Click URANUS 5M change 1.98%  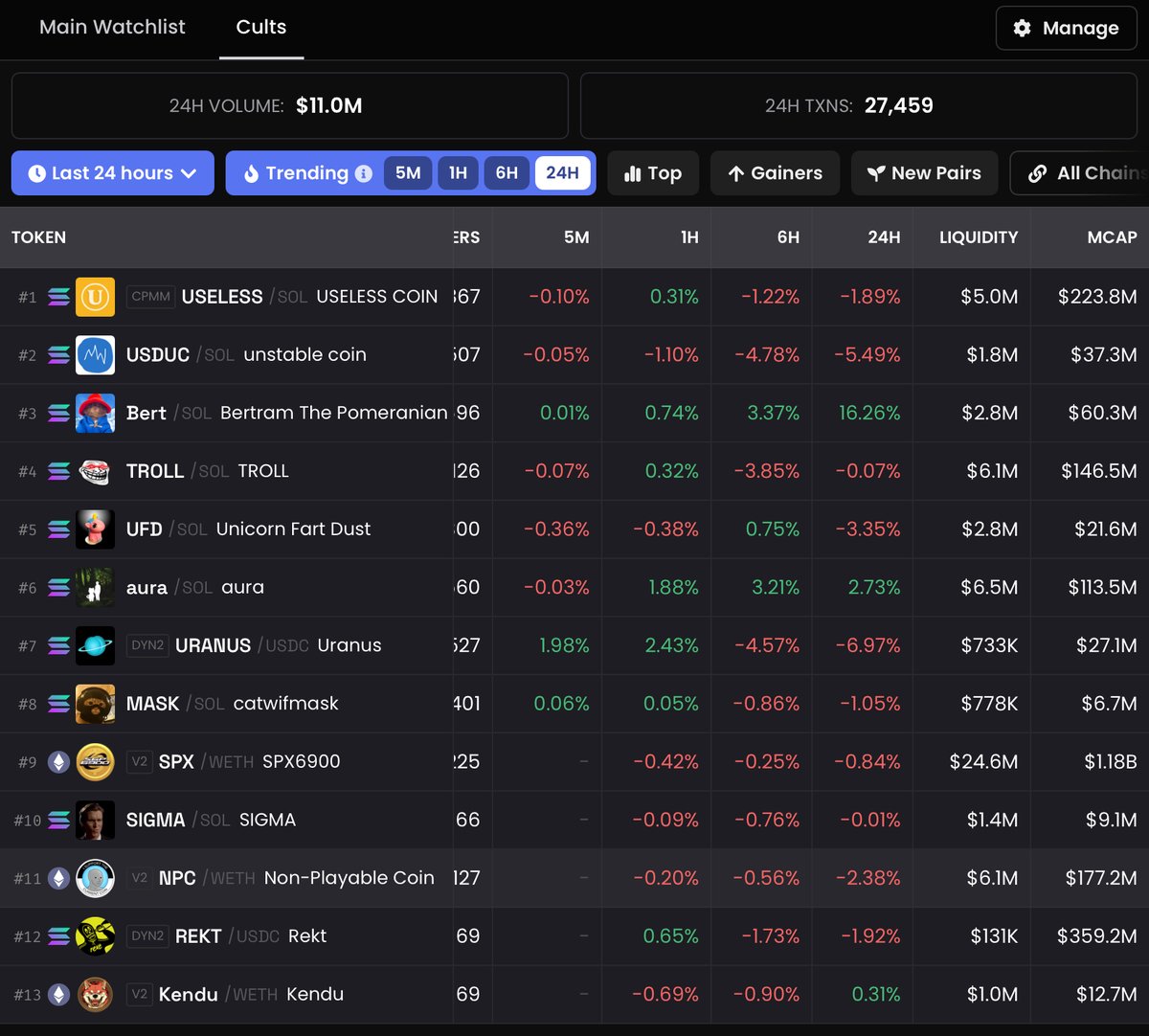click(564, 645)
